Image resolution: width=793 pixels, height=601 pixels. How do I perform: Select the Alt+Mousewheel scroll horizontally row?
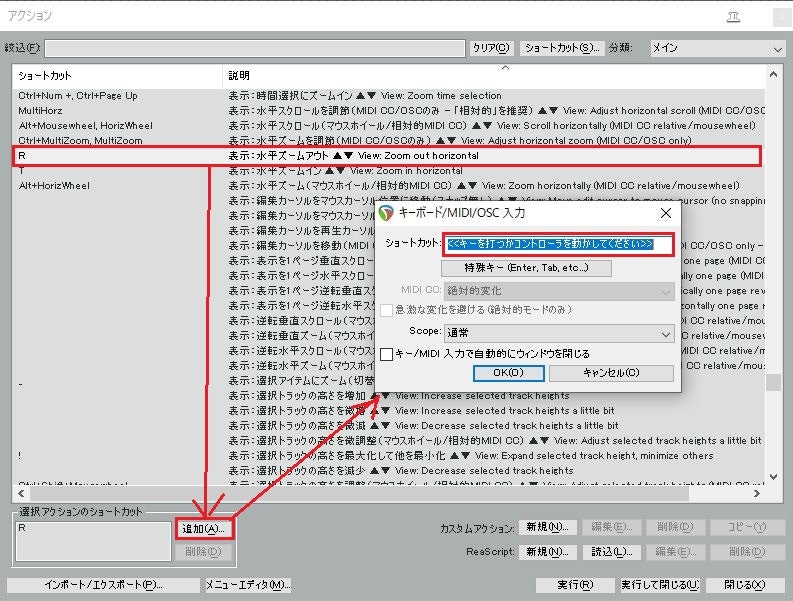(x=388, y=125)
